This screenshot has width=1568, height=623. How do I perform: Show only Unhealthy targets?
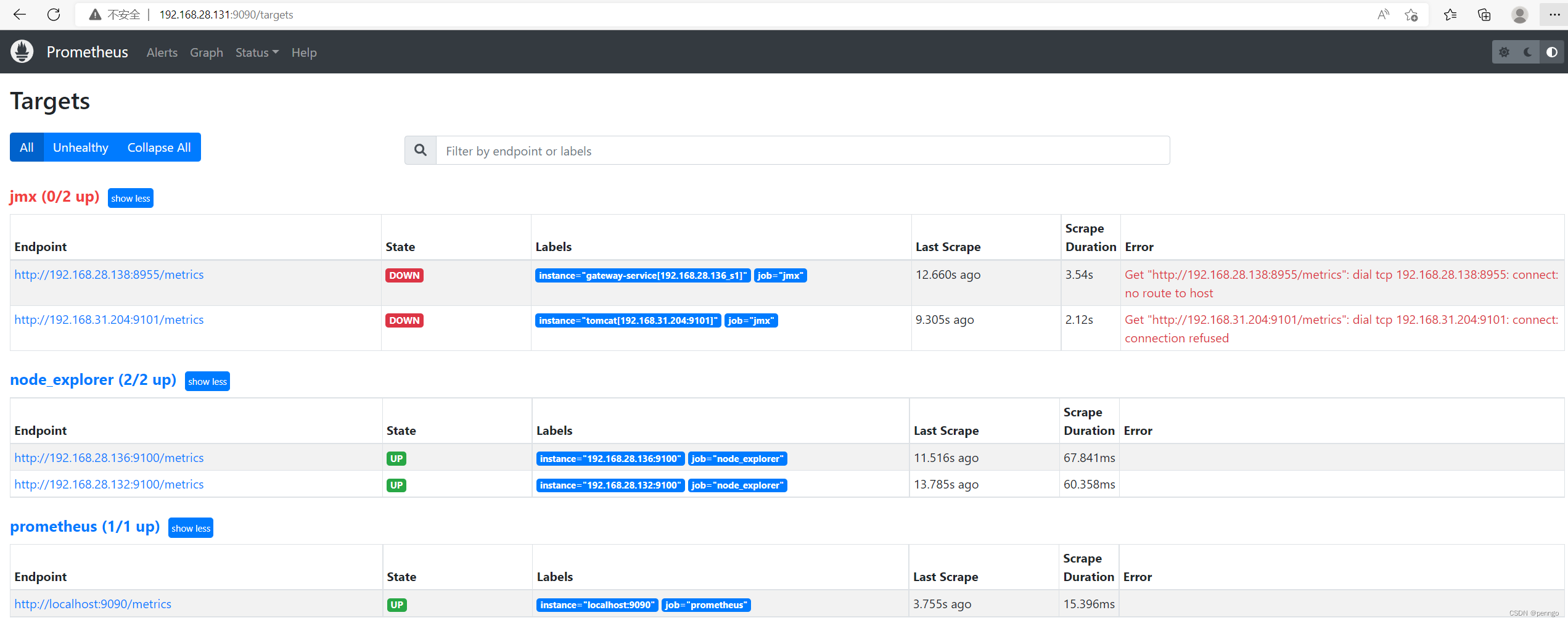tap(81, 147)
